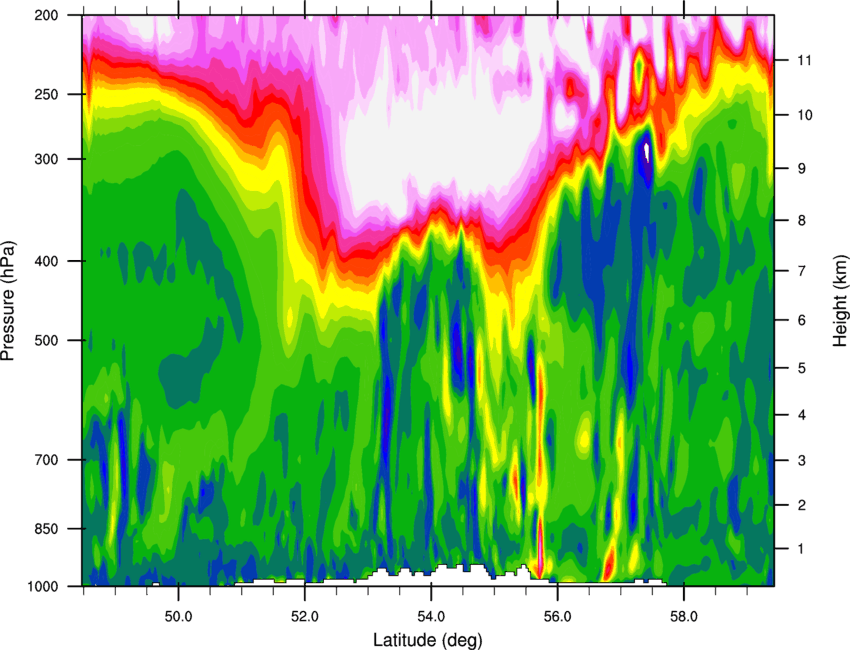Click the 50.0 latitude tick label

178,616
